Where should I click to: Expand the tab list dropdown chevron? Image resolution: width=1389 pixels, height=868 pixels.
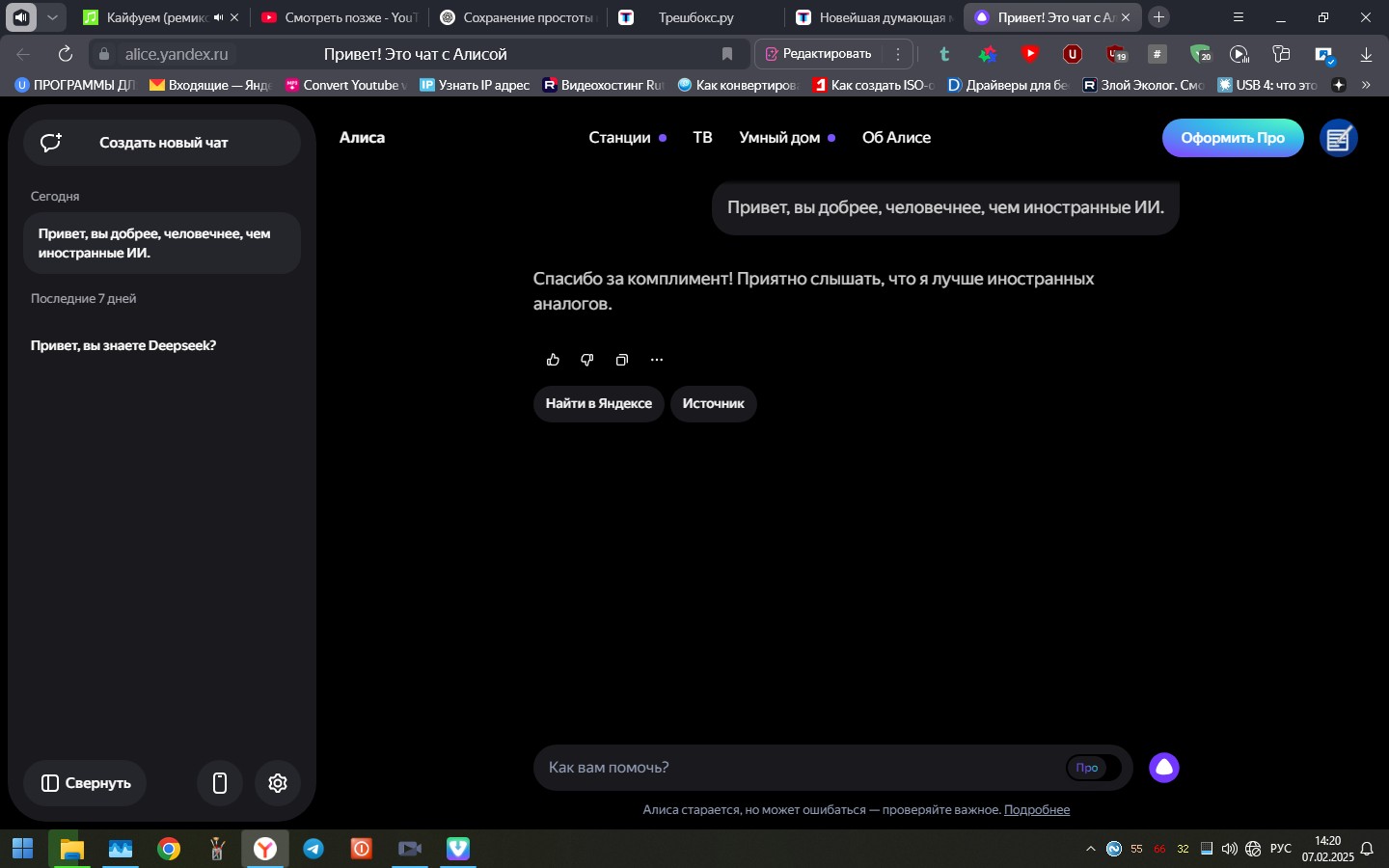click(52, 17)
